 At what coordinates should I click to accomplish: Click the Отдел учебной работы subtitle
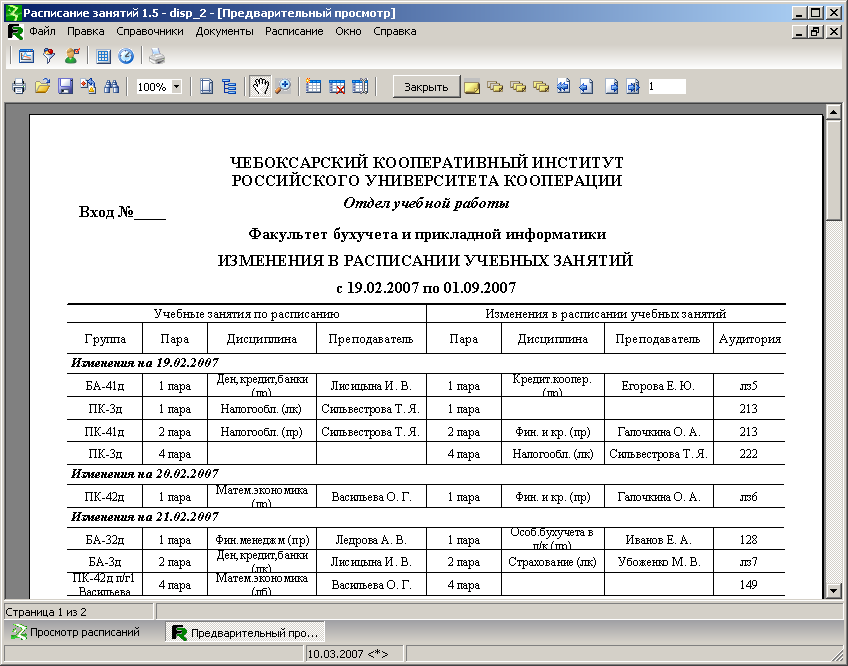click(426, 203)
